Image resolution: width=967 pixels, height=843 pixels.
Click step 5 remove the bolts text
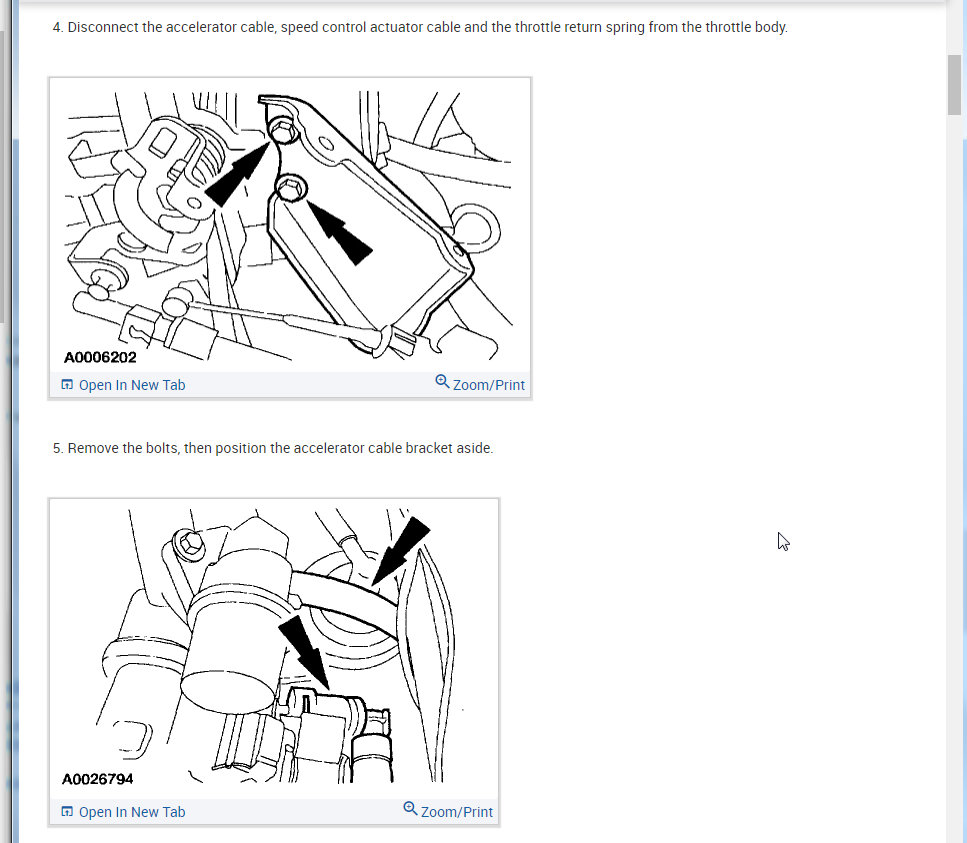(273, 448)
